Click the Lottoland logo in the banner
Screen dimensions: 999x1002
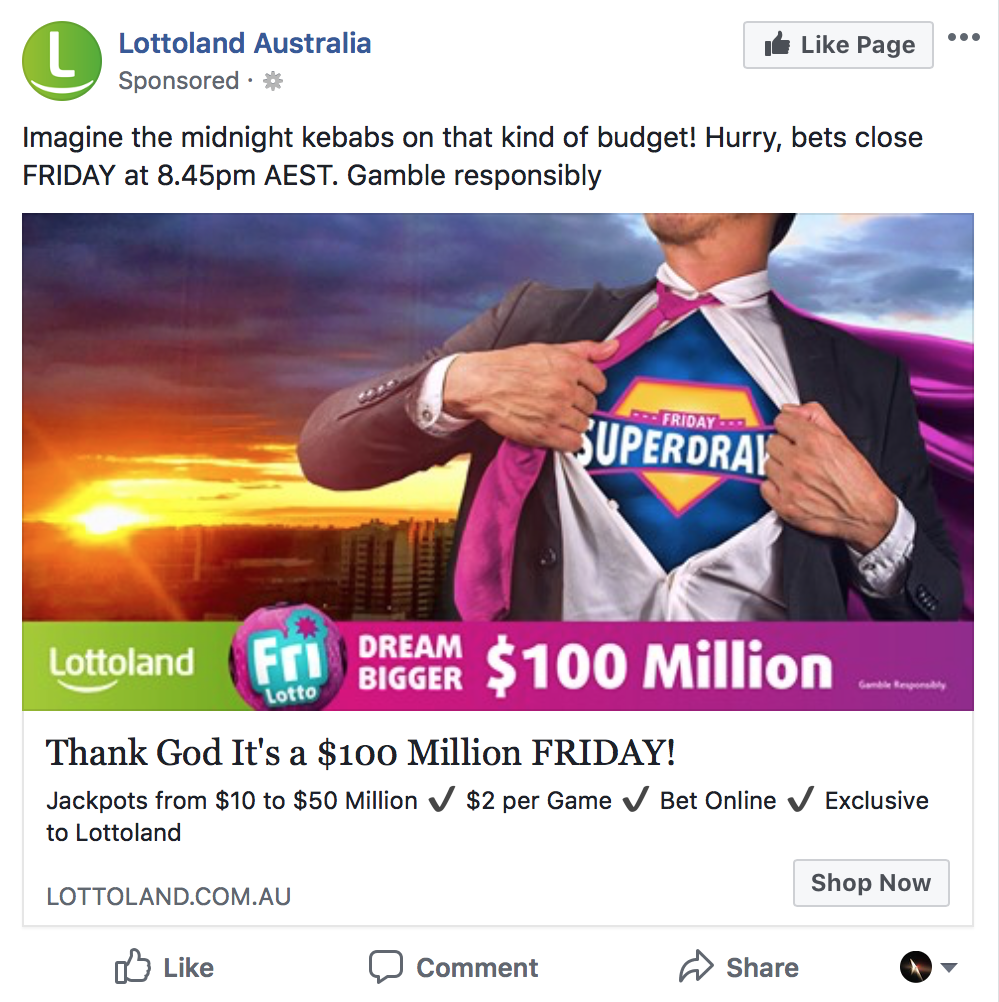click(121, 665)
